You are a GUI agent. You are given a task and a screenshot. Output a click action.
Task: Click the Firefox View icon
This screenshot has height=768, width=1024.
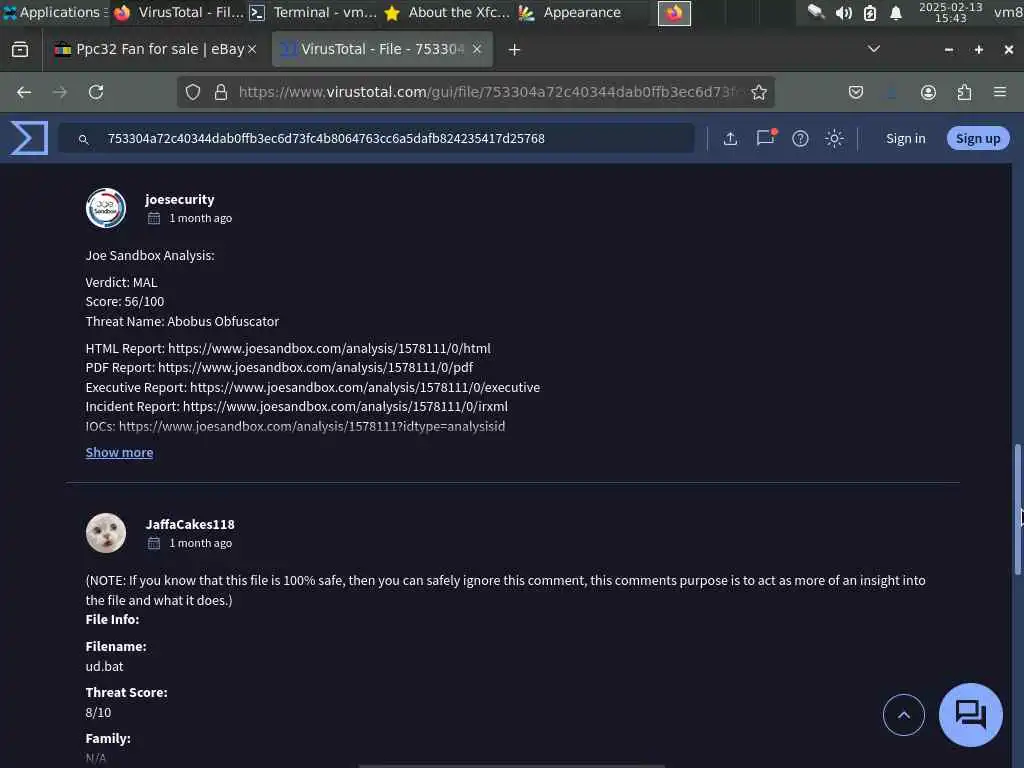coord(20,50)
